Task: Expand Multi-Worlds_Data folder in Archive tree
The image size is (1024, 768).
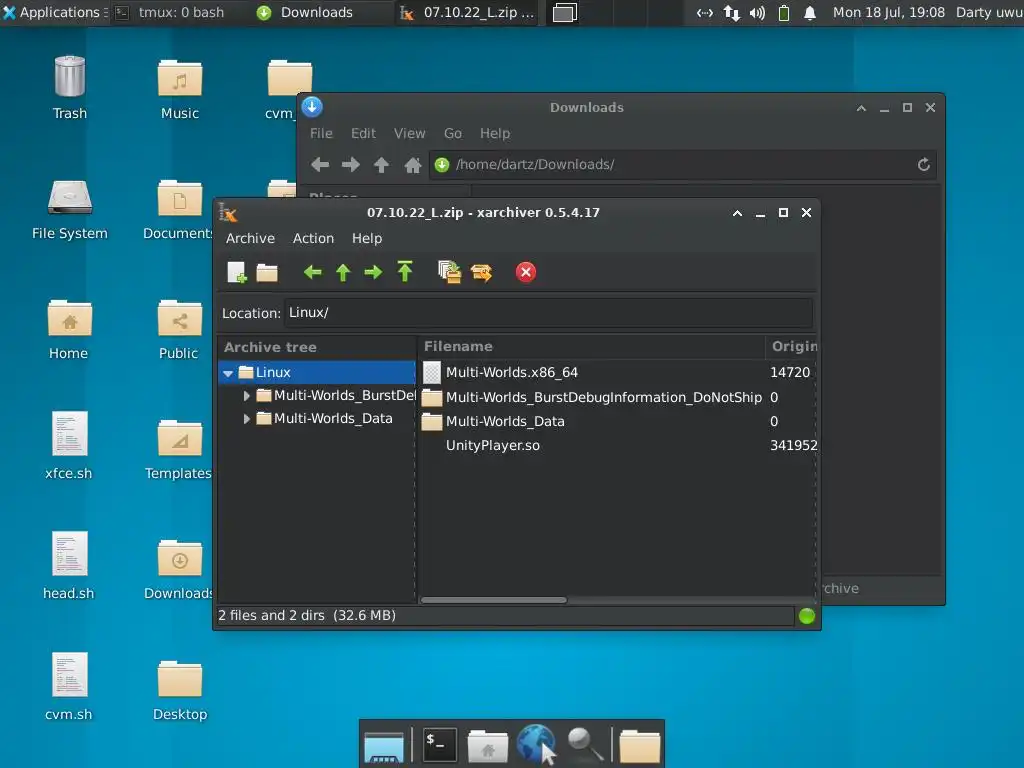Action: (246, 419)
